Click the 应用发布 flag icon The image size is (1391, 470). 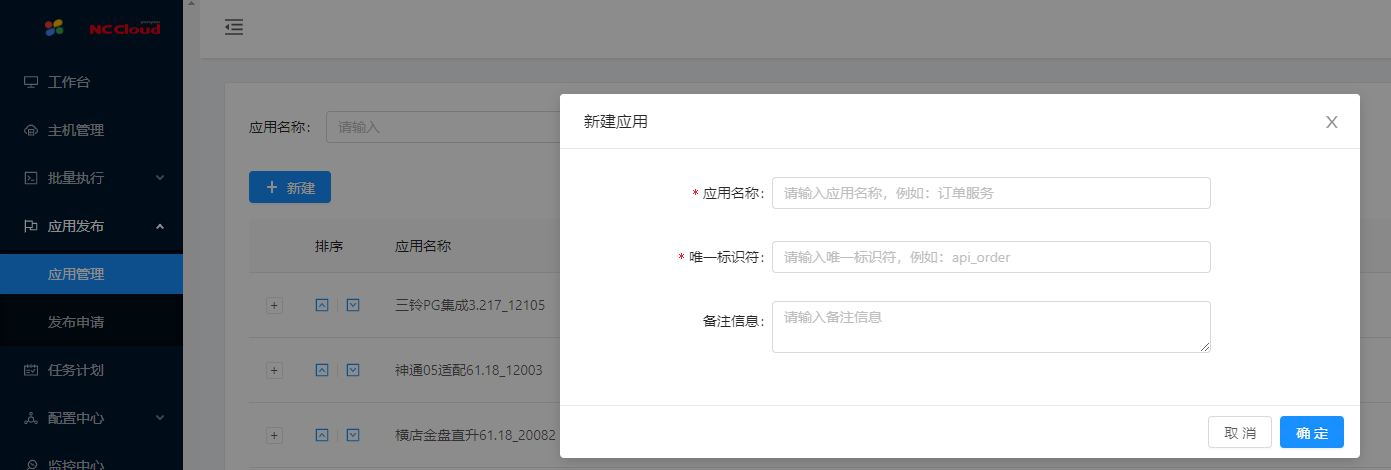tap(31, 226)
